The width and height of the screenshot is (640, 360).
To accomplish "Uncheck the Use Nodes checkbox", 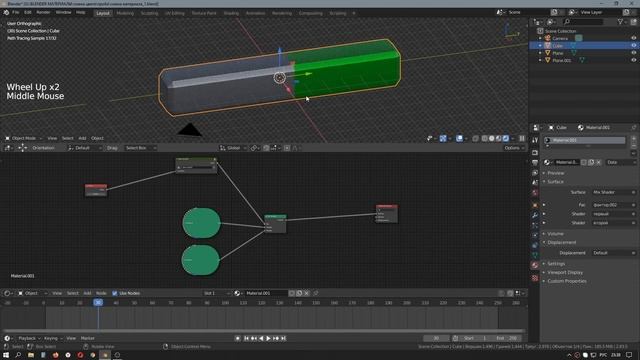I will [115, 293].
